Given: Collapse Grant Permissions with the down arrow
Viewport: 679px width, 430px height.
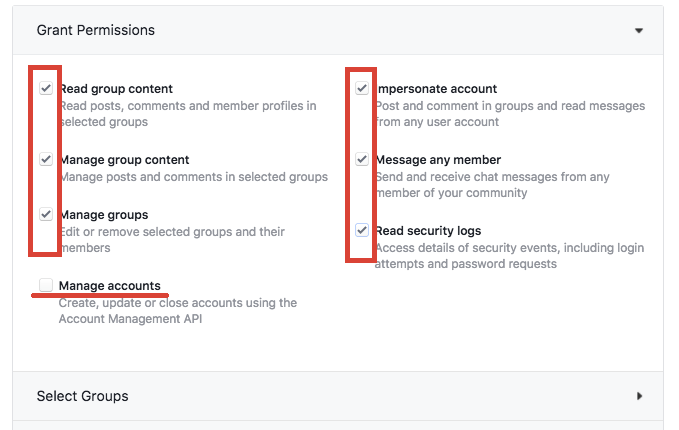Looking at the screenshot, I should click(639, 31).
